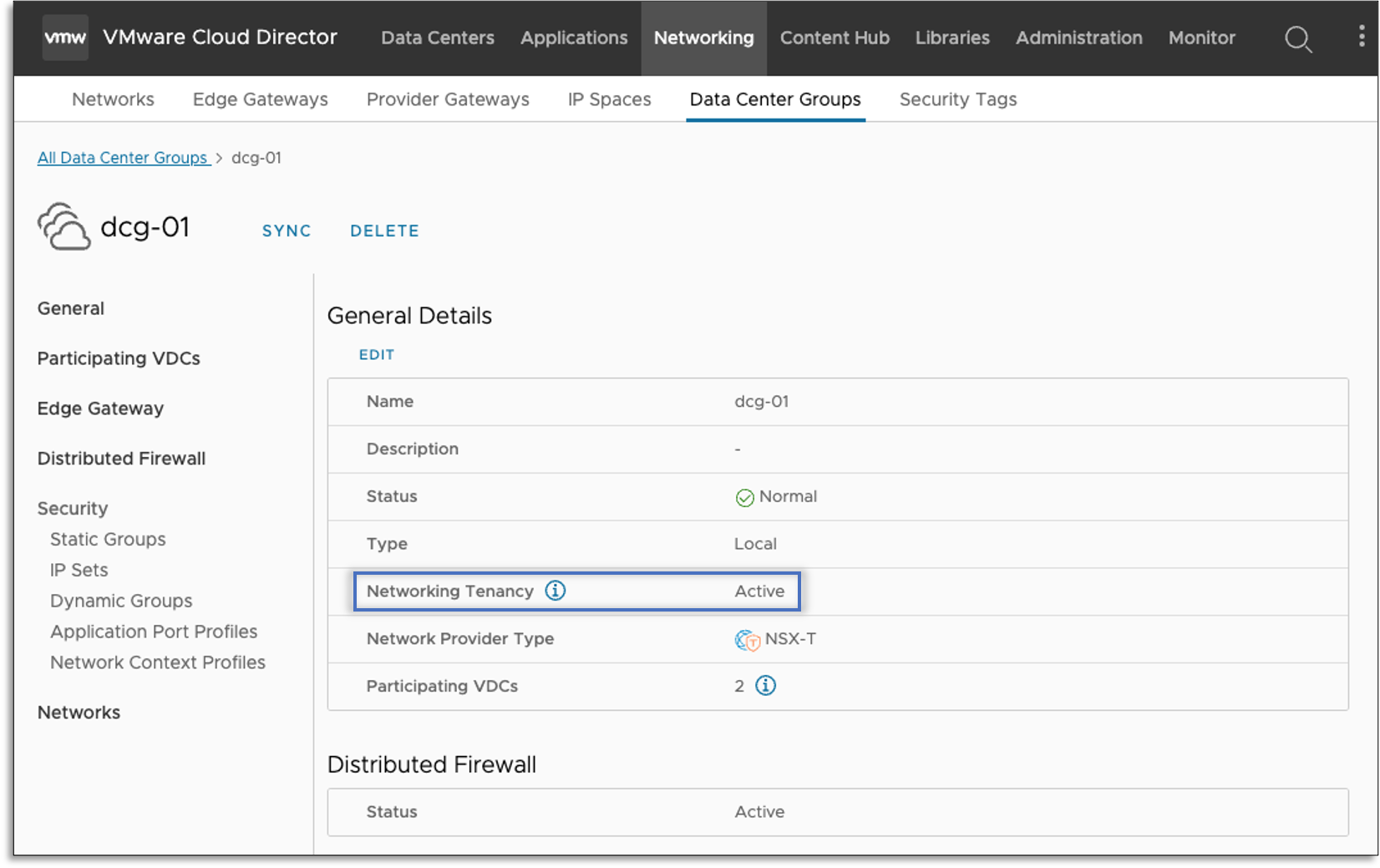Screen dimensions: 1380x868
Task: Click the NSX-T provider icon
Action: coord(747,640)
